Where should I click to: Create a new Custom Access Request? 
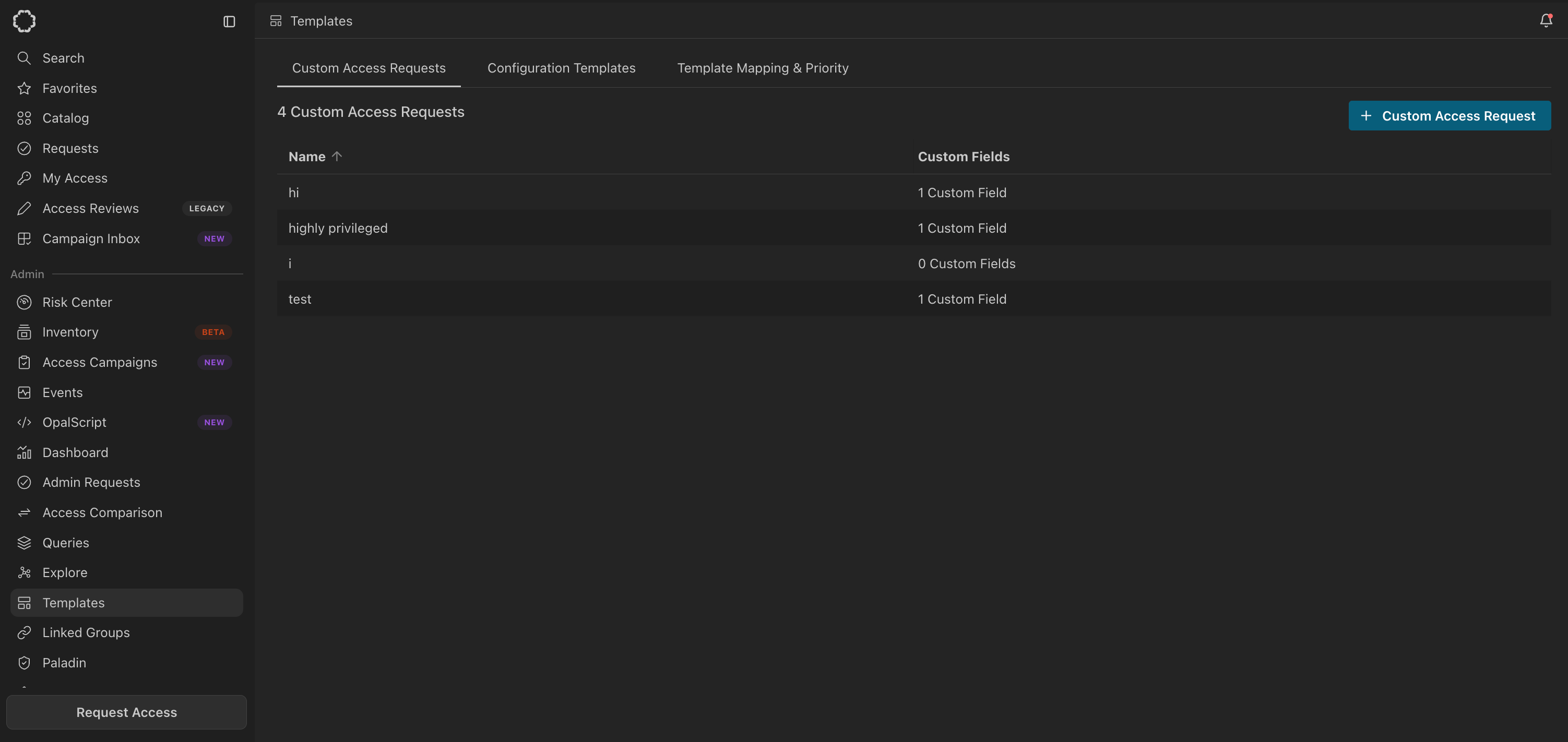tap(1450, 116)
